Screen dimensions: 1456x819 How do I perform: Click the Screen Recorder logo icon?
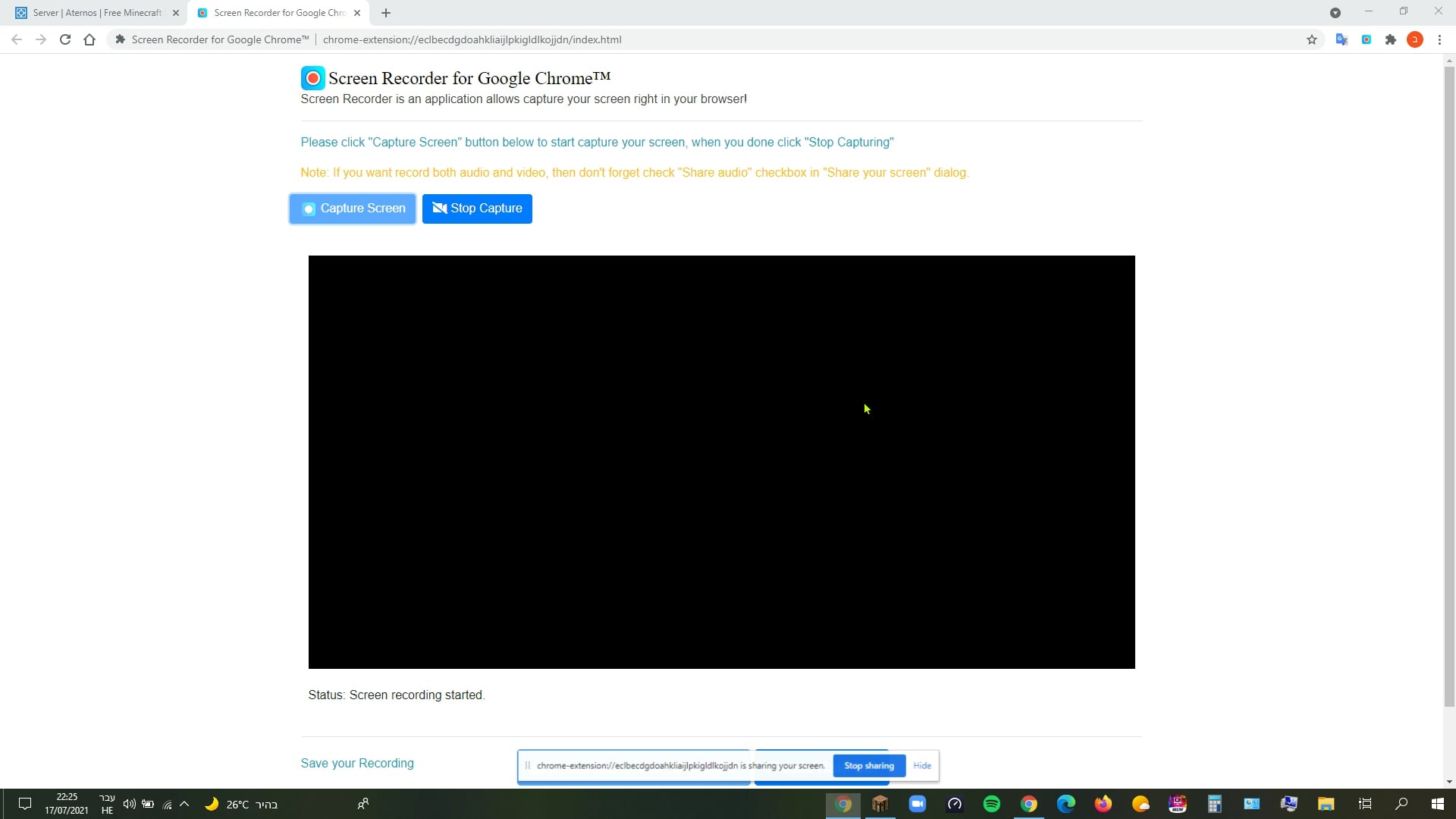pos(312,78)
